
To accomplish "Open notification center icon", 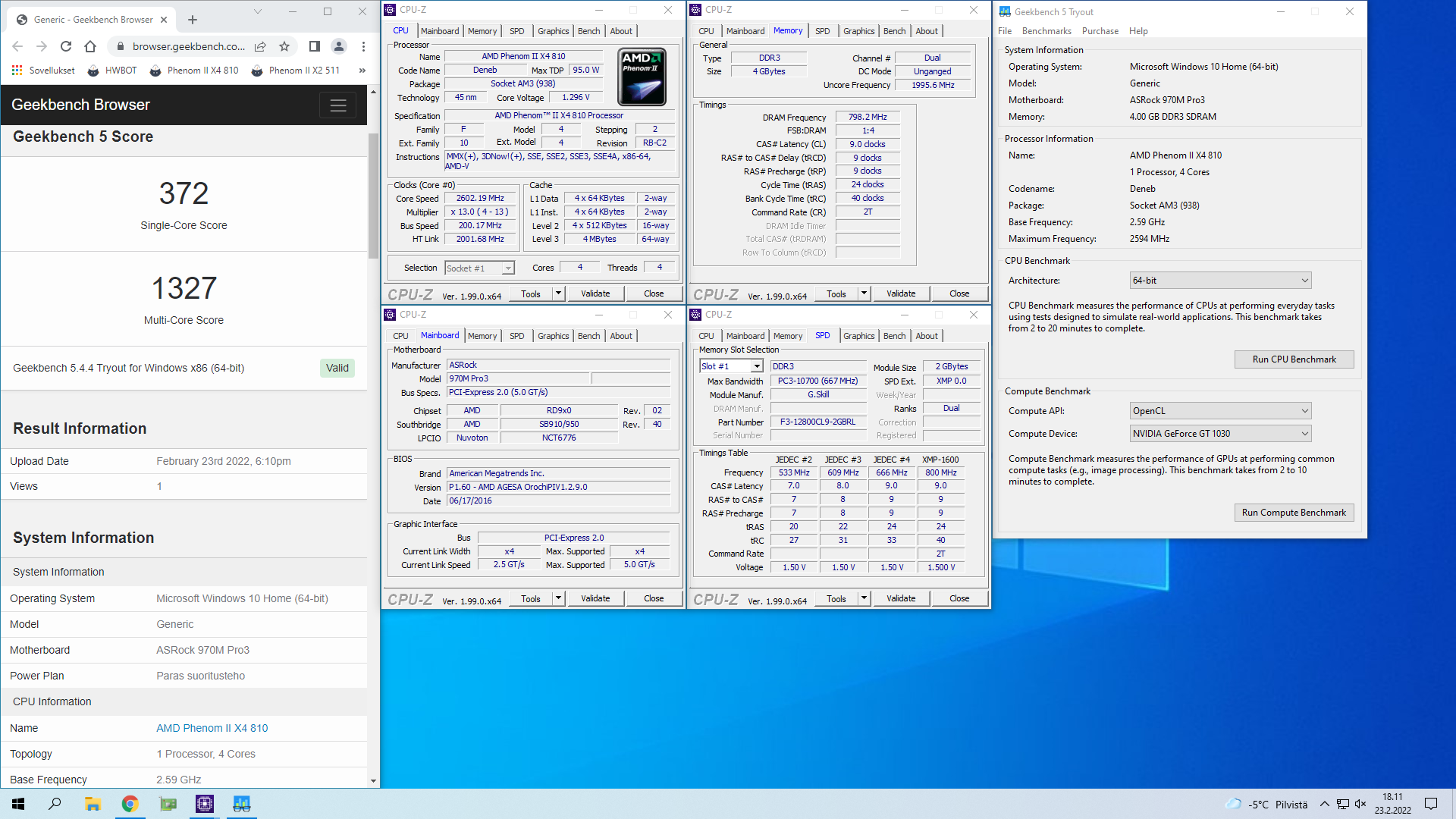I will tap(1431, 804).
